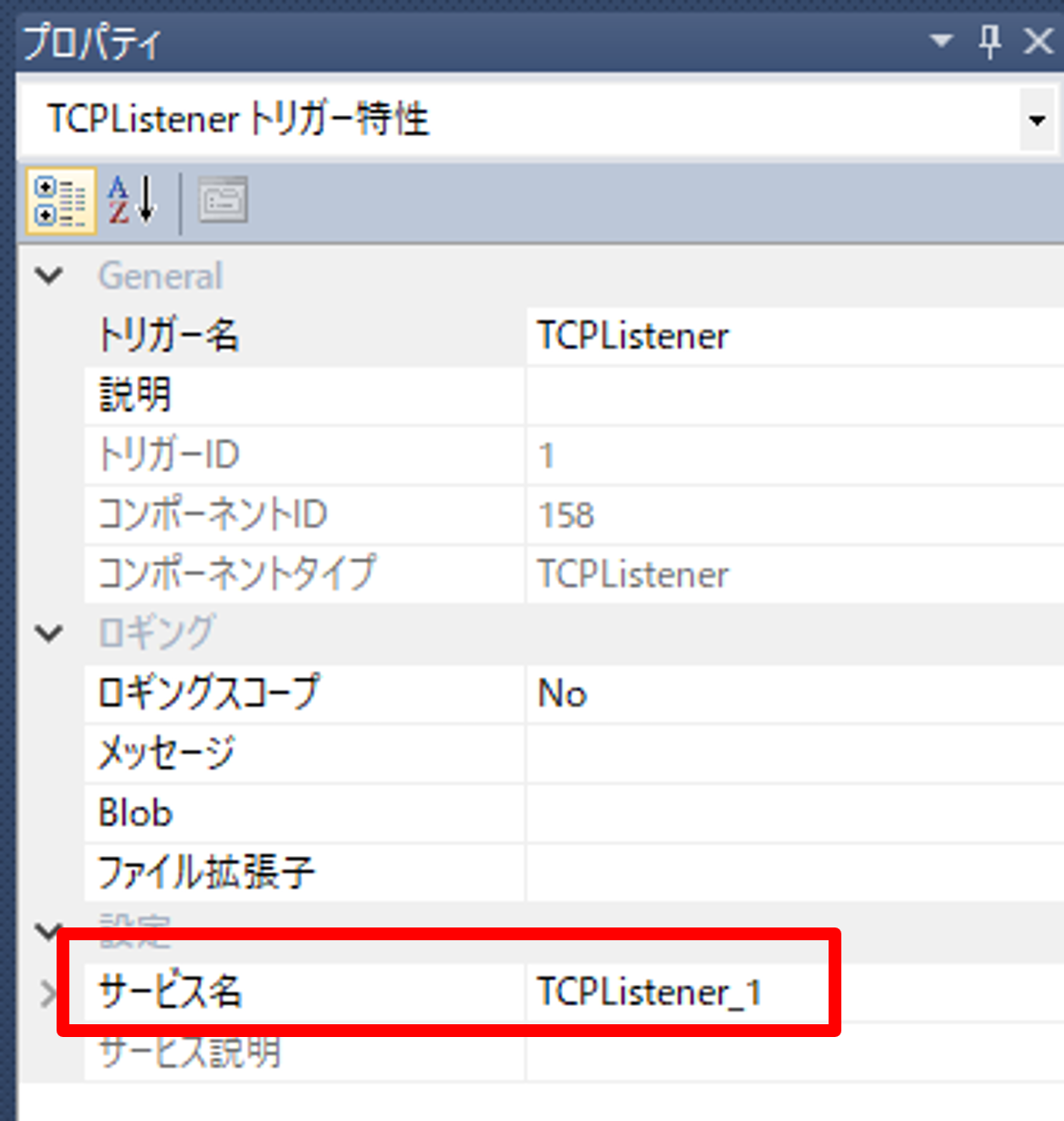Viewport: 1064px width, 1121px height.
Task: Sort properties alphabetically with A-Z icon
Action: 133,201
